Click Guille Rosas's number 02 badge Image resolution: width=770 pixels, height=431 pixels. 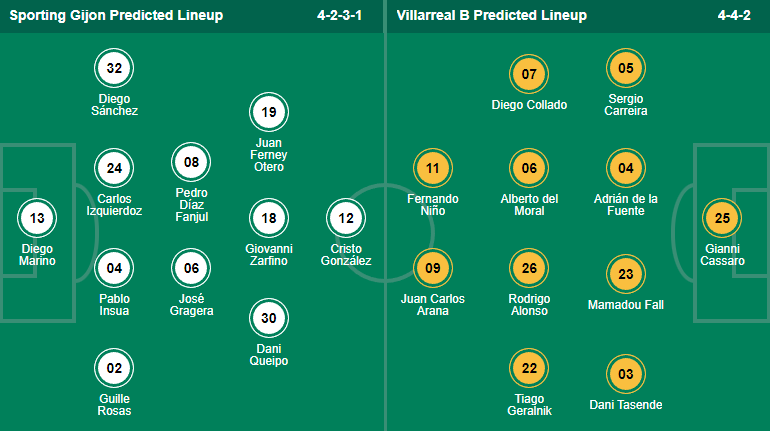[114, 368]
